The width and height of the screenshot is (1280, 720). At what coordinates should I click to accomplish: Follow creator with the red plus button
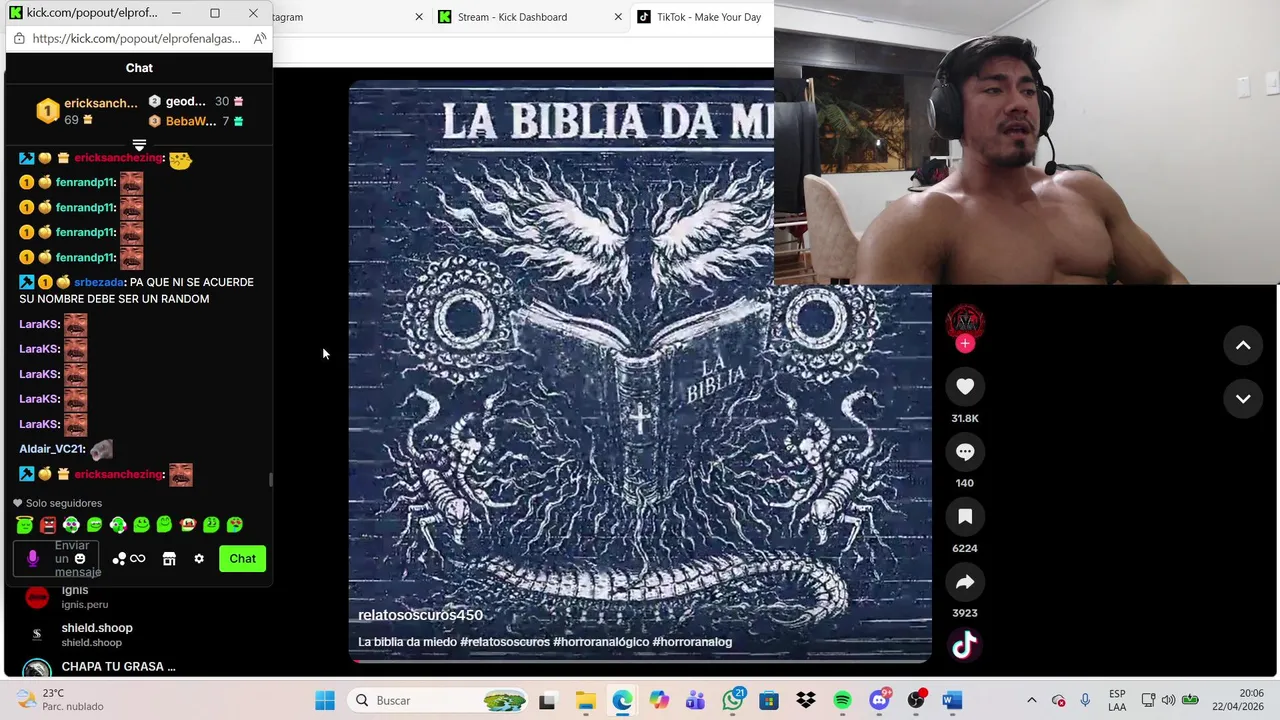(x=965, y=344)
